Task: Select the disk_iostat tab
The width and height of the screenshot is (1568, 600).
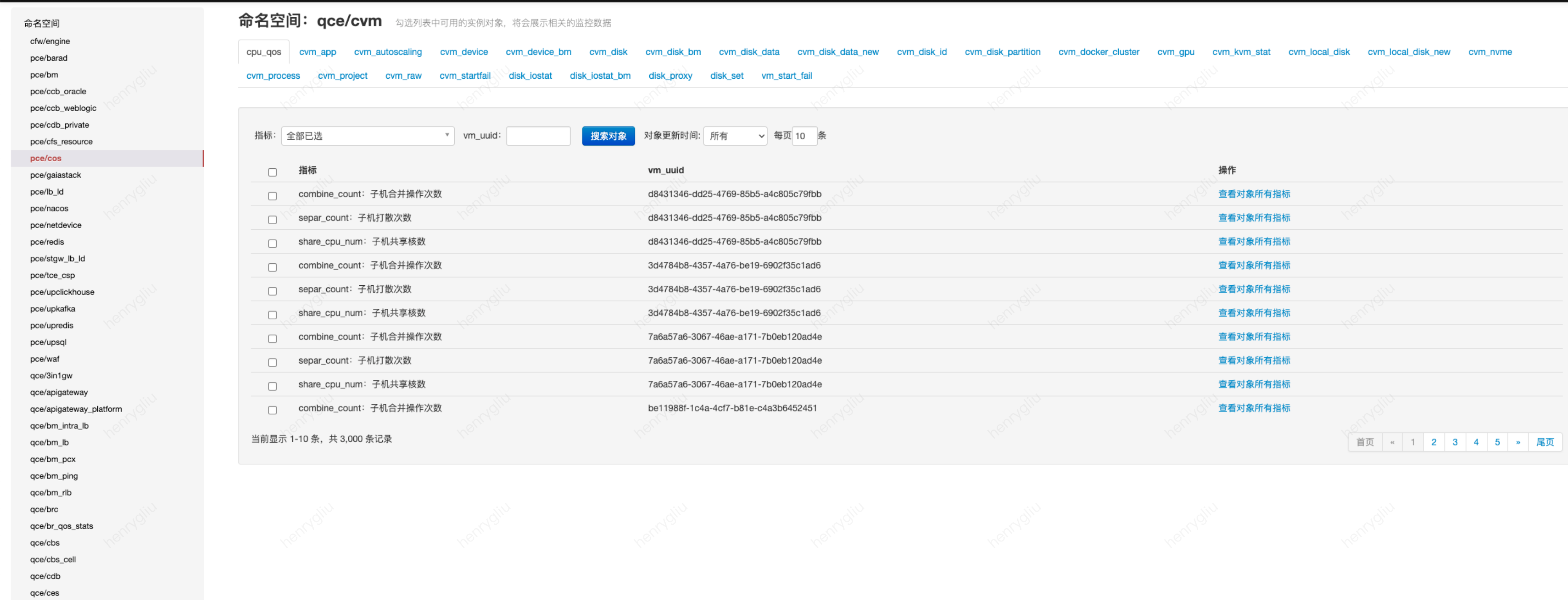Action: [530, 75]
